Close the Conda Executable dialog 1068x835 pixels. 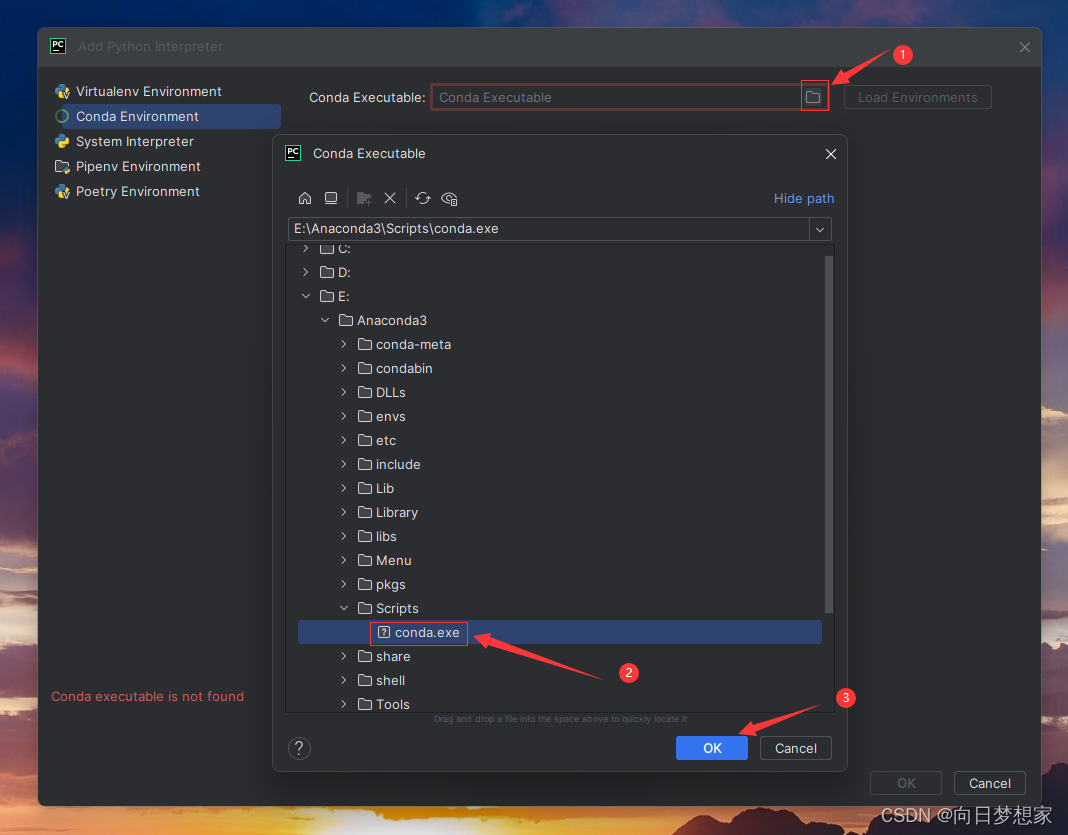point(831,154)
